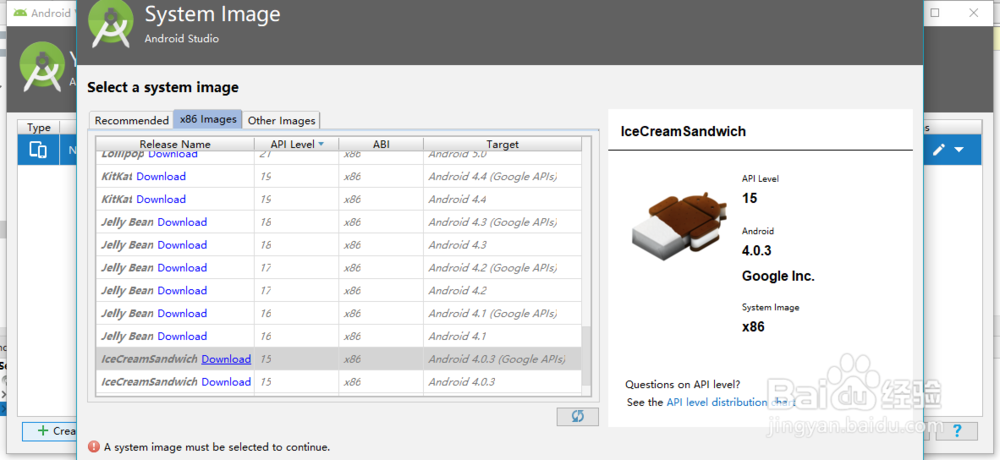Download Lollipop Android 5.0 image
Screen dimensions: 1000x460
coord(173,154)
